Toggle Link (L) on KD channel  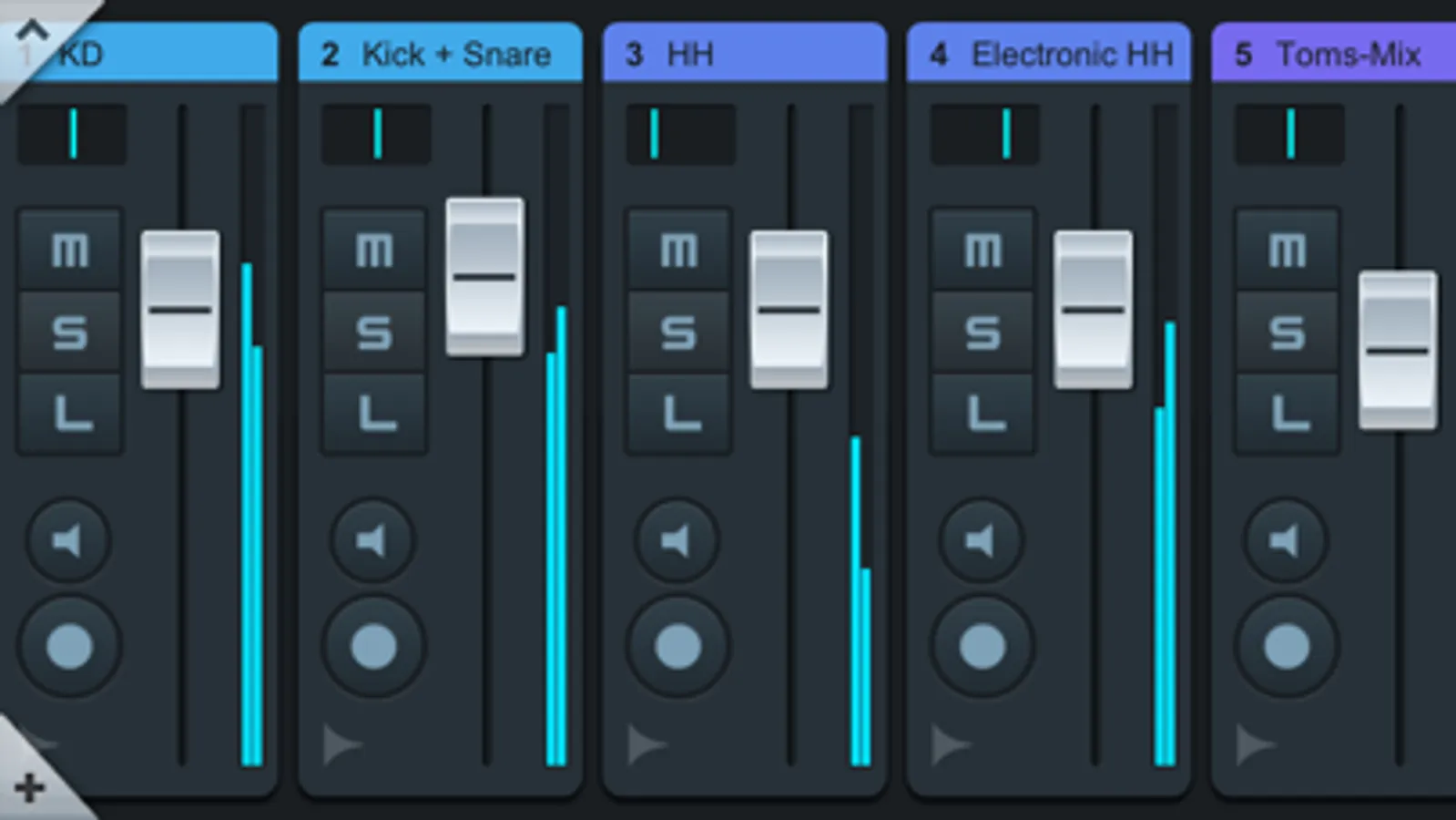pos(70,414)
